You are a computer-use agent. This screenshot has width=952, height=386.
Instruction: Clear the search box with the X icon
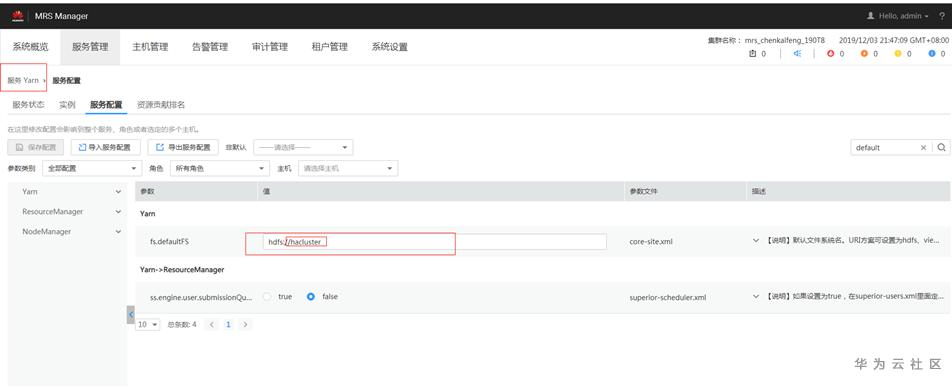point(923,147)
